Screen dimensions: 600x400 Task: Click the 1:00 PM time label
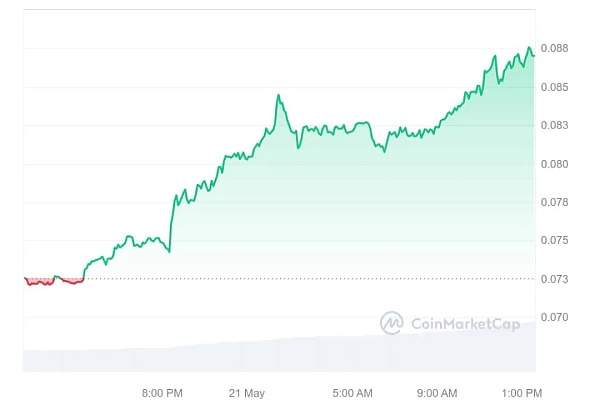coord(520,391)
